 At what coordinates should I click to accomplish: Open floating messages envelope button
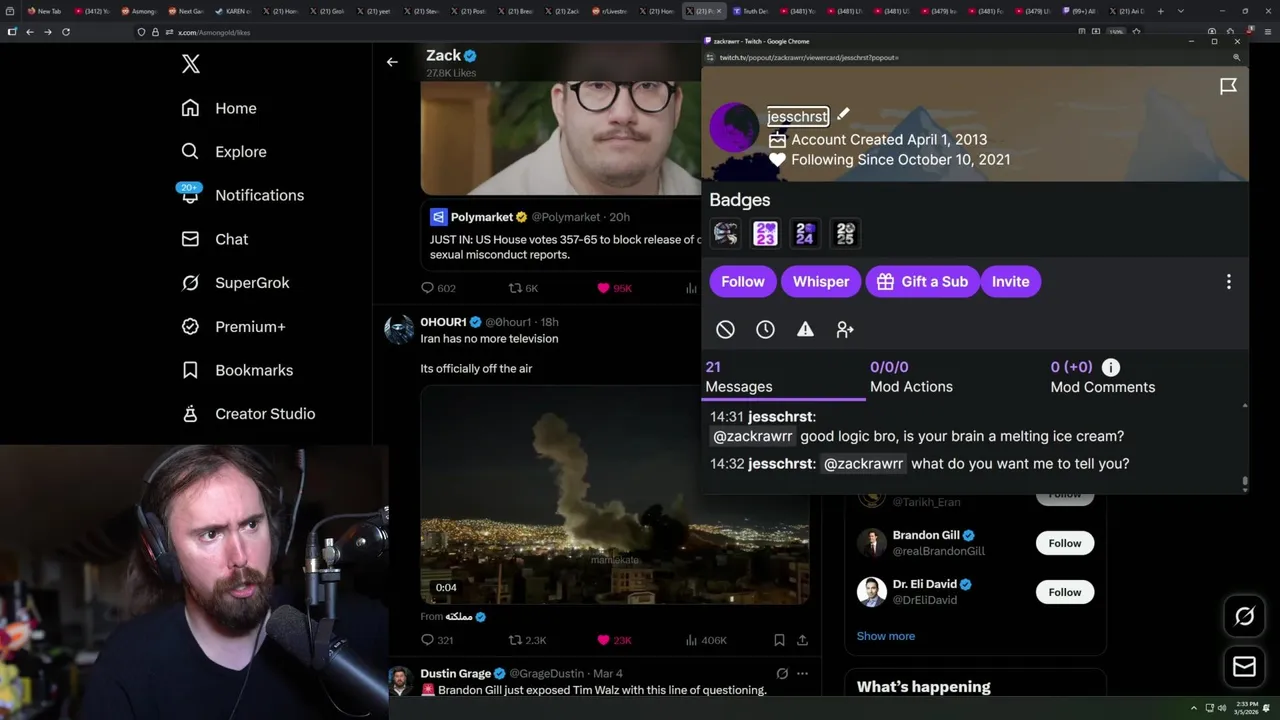(1244, 667)
